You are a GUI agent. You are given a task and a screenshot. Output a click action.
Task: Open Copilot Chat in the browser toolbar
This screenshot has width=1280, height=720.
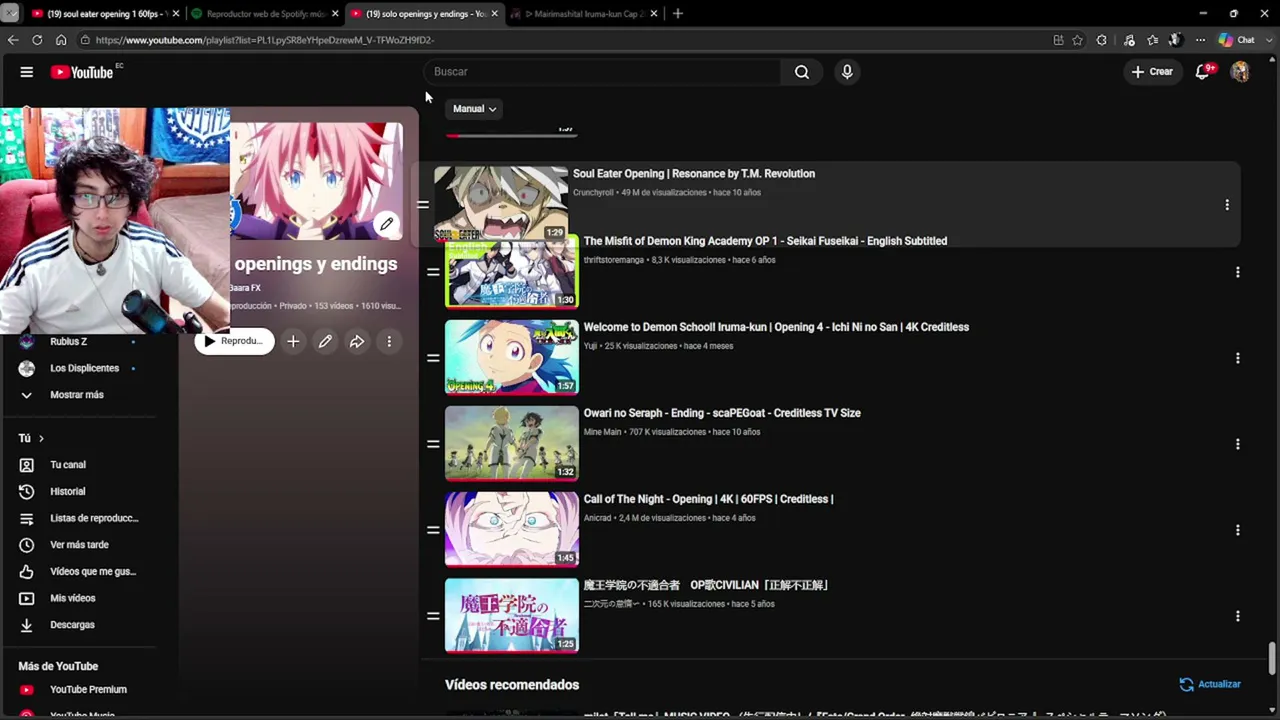1237,40
